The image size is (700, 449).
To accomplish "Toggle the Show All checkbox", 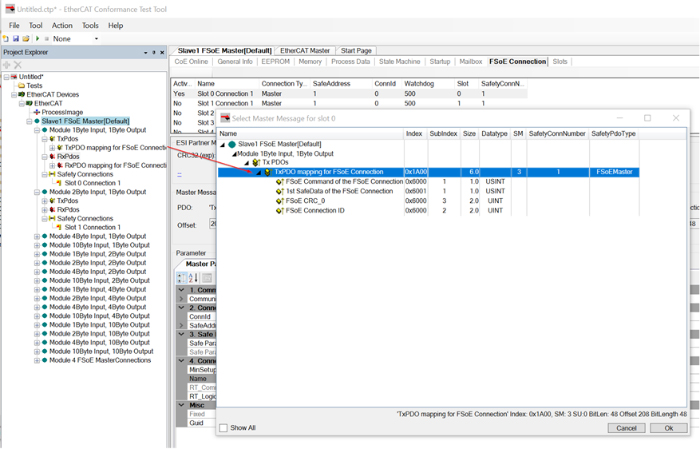I will [x=224, y=428].
